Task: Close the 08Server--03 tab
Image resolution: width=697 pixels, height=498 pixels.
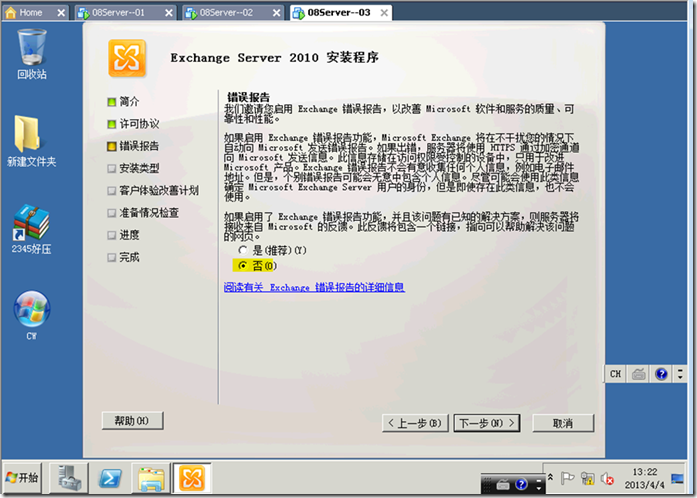Action: [384, 13]
